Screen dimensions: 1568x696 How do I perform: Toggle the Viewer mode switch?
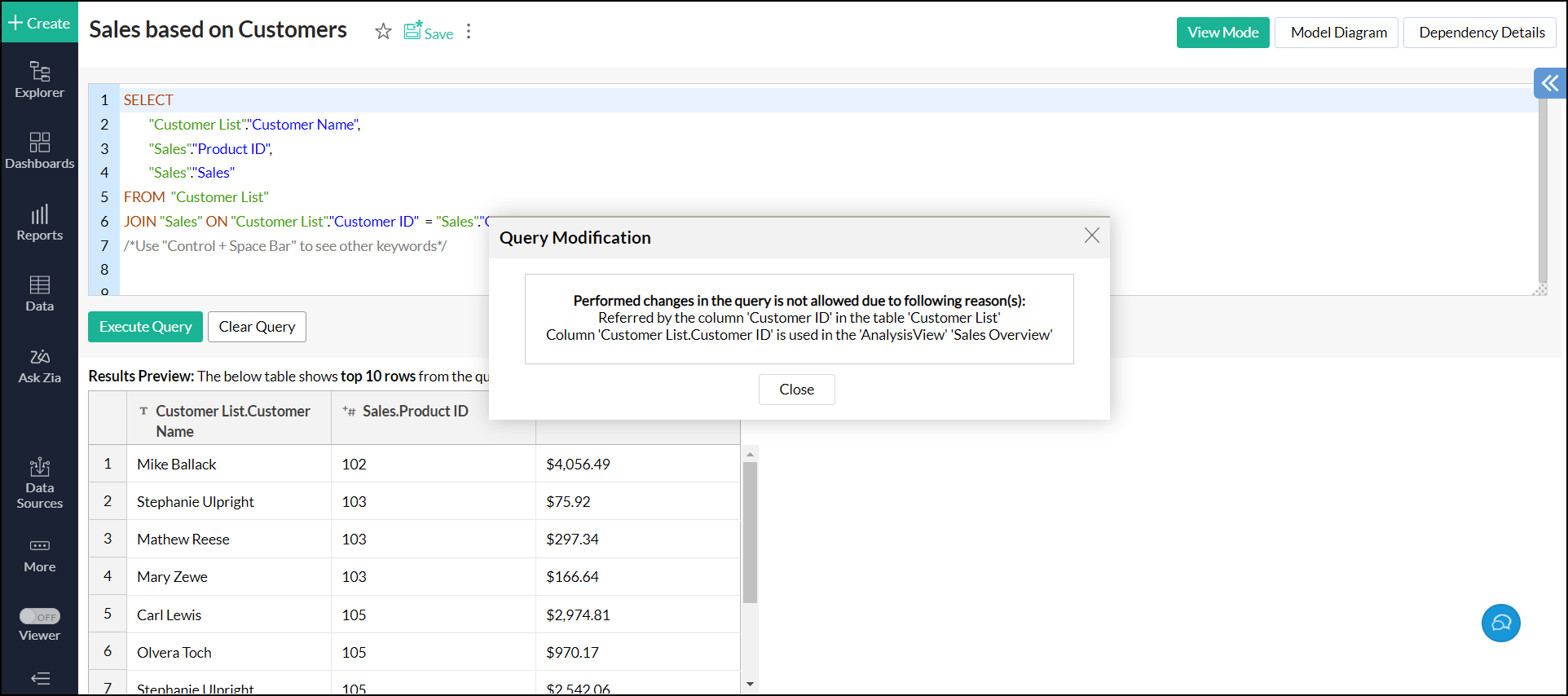pos(40,617)
